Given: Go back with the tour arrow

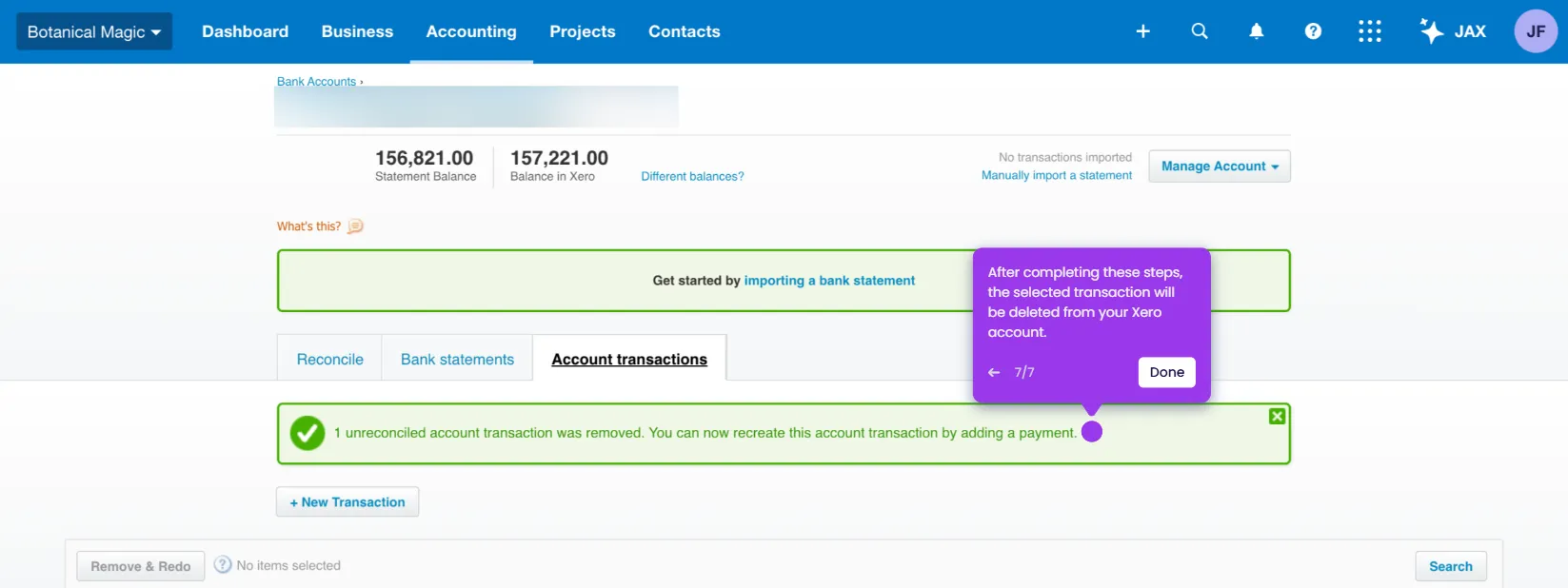Looking at the screenshot, I should (994, 372).
